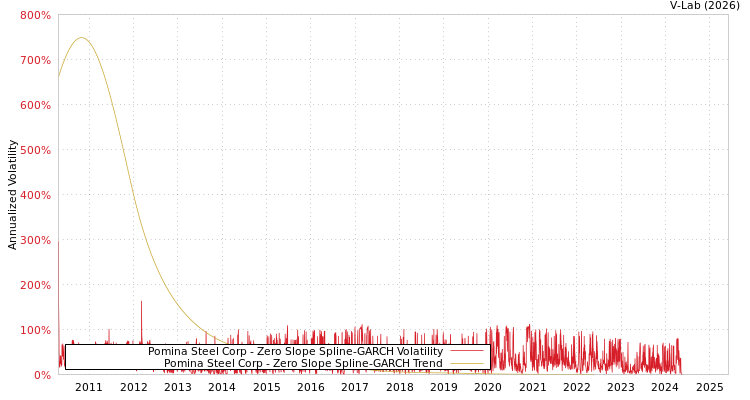This screenshot has height=400, width=750.
Task: Click the 2019 x-axis label
Action: coord(444,387)
